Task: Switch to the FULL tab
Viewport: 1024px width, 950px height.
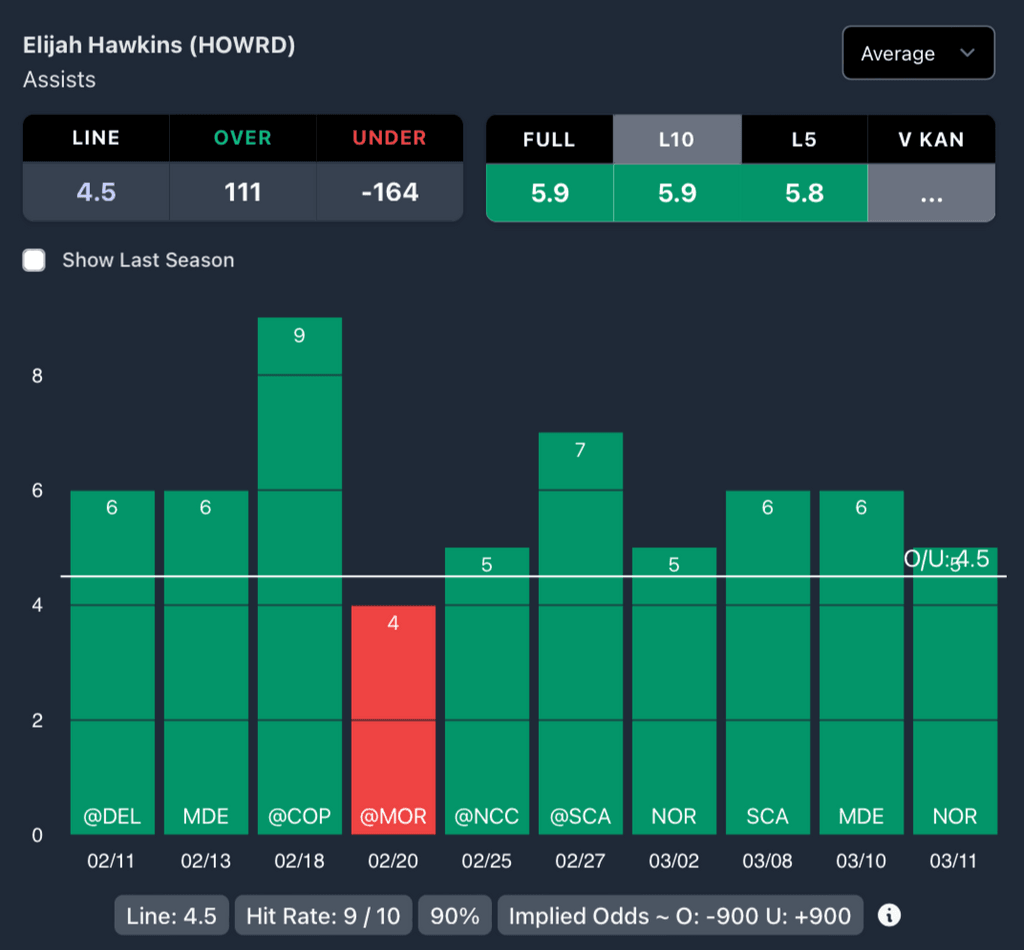Action: [x=549, y=139]
